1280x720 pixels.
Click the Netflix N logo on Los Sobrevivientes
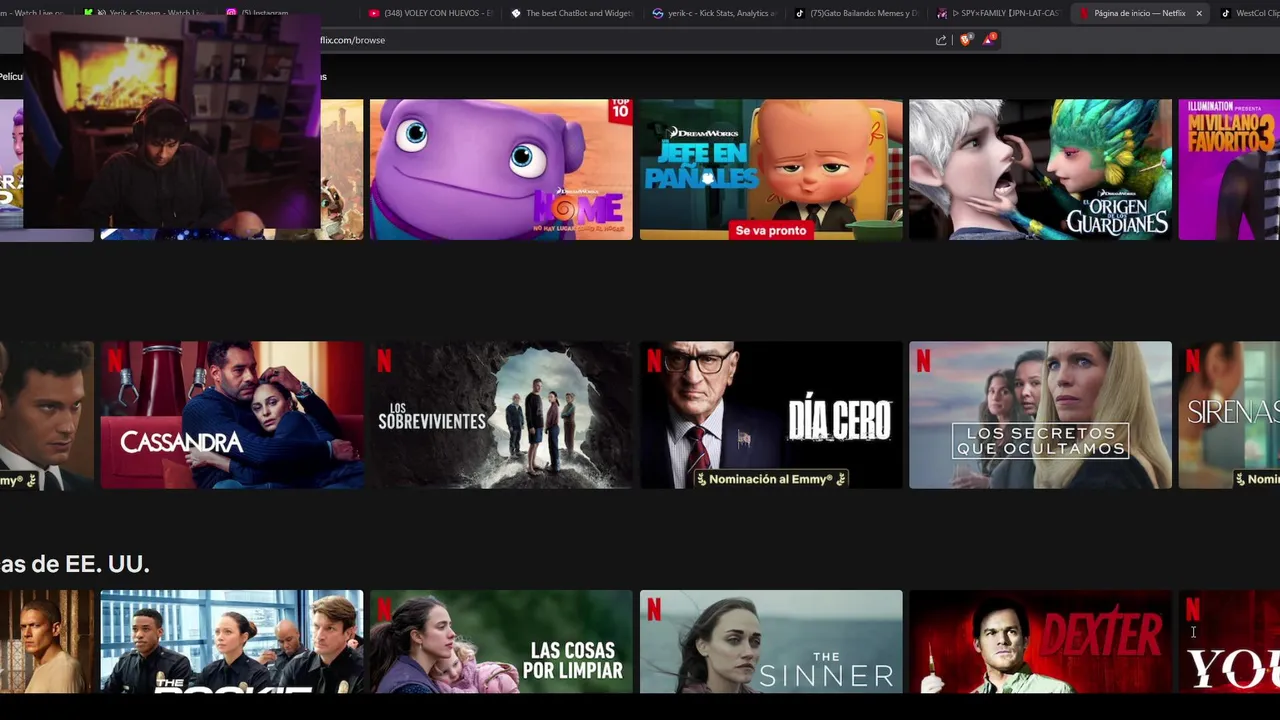tap(384, 360)
